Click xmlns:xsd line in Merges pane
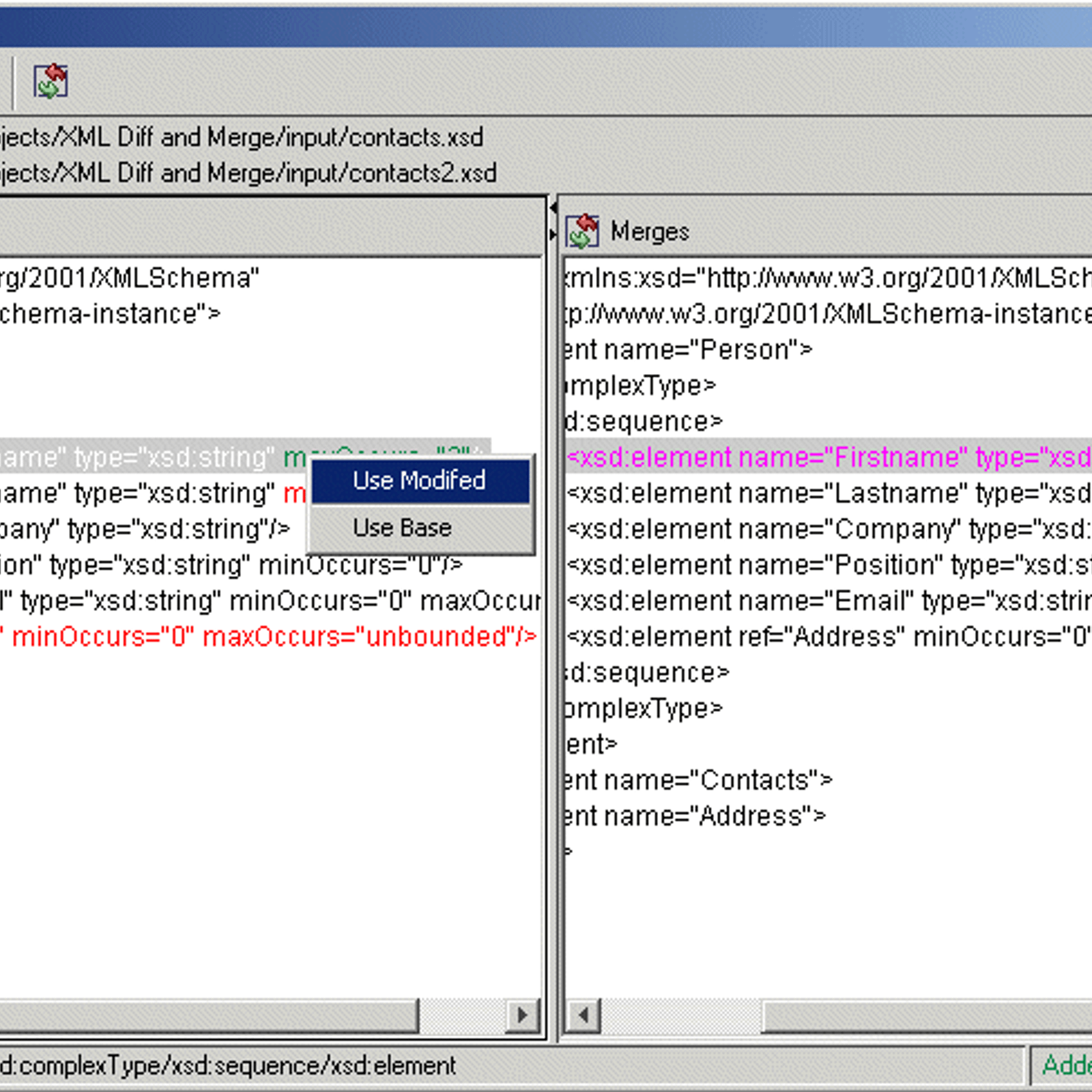Image resolution: width=1092 pixels, height=1092 pixels. 829,278
